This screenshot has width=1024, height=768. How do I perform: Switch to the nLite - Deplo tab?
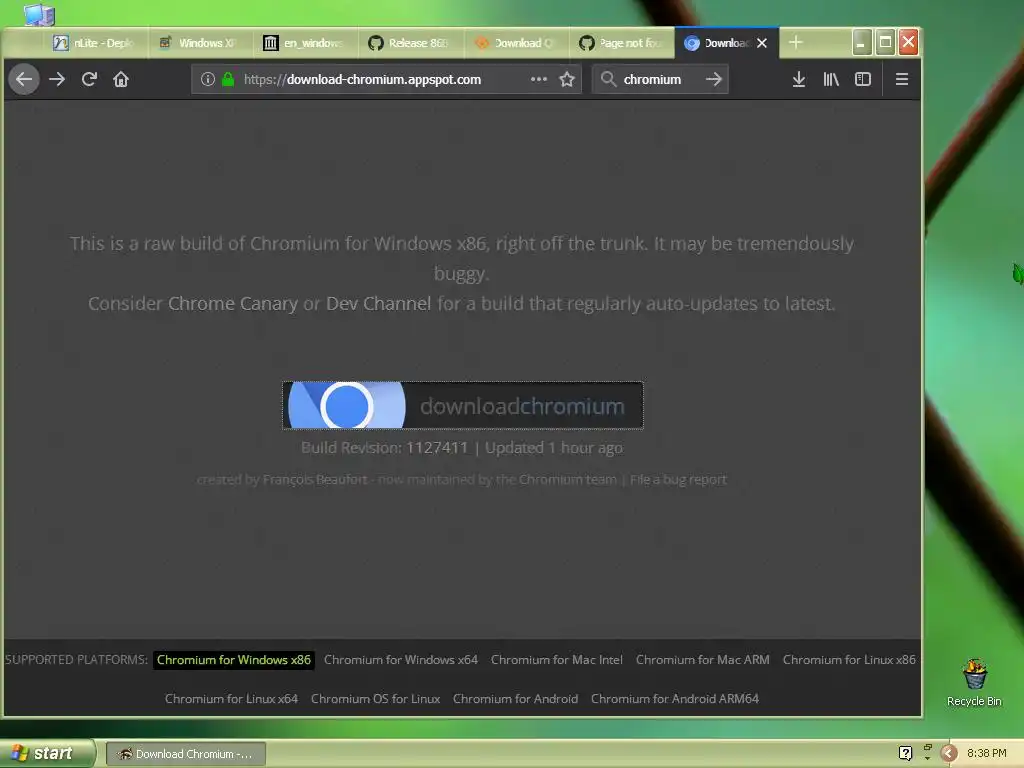[x=95, y=43]
